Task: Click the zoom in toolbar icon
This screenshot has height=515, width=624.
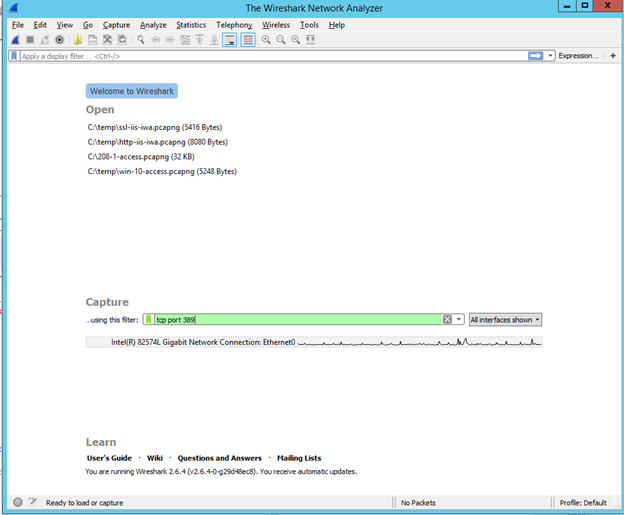Action: (266, 40)
